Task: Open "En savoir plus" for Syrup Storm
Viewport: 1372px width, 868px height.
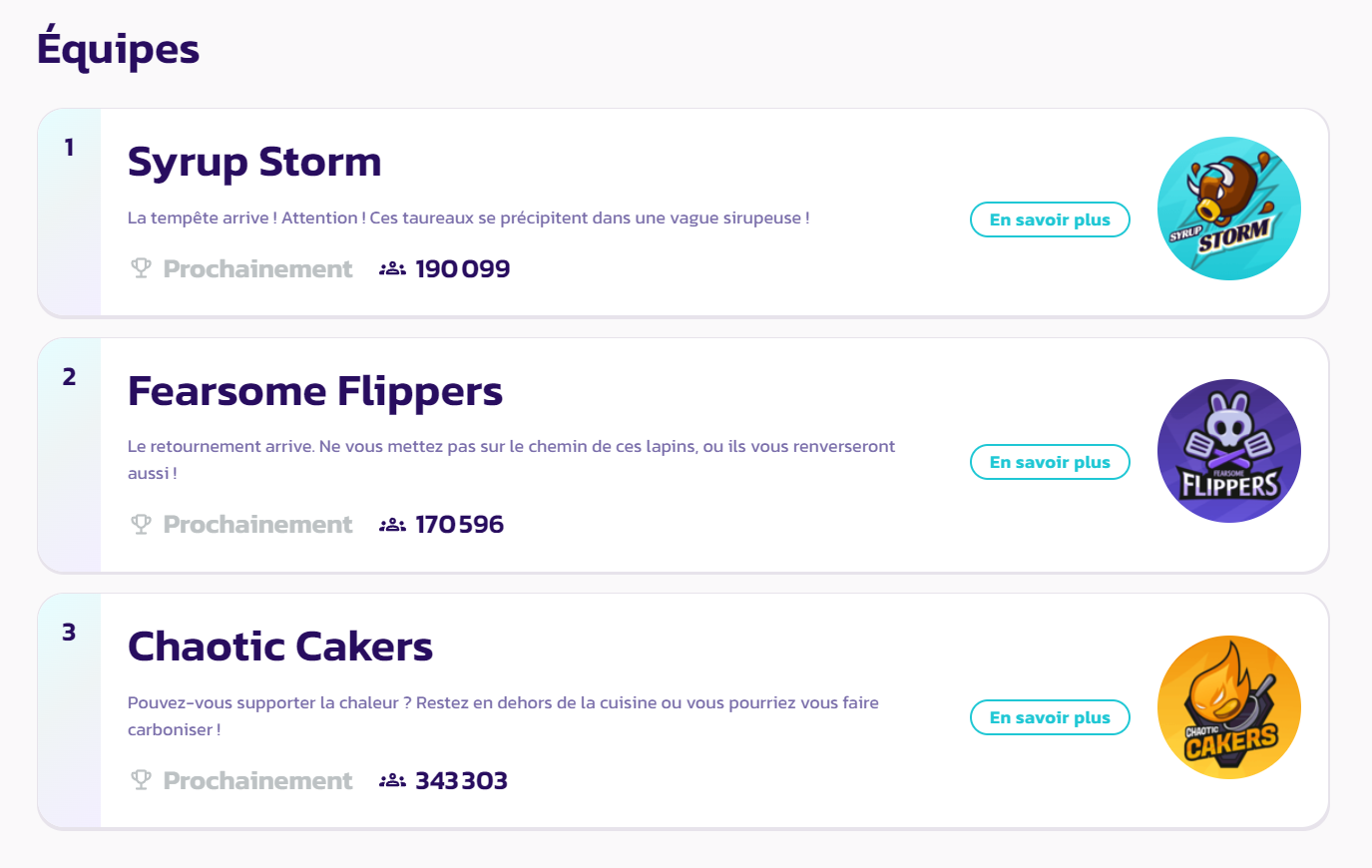Action: pos(1050,219)
